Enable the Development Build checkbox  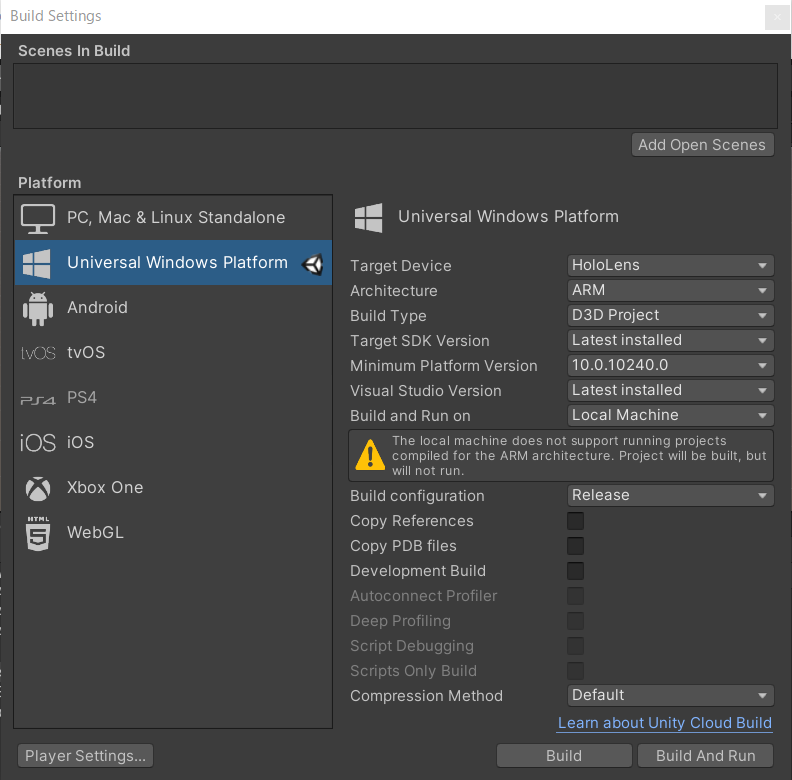pos(575,571)
